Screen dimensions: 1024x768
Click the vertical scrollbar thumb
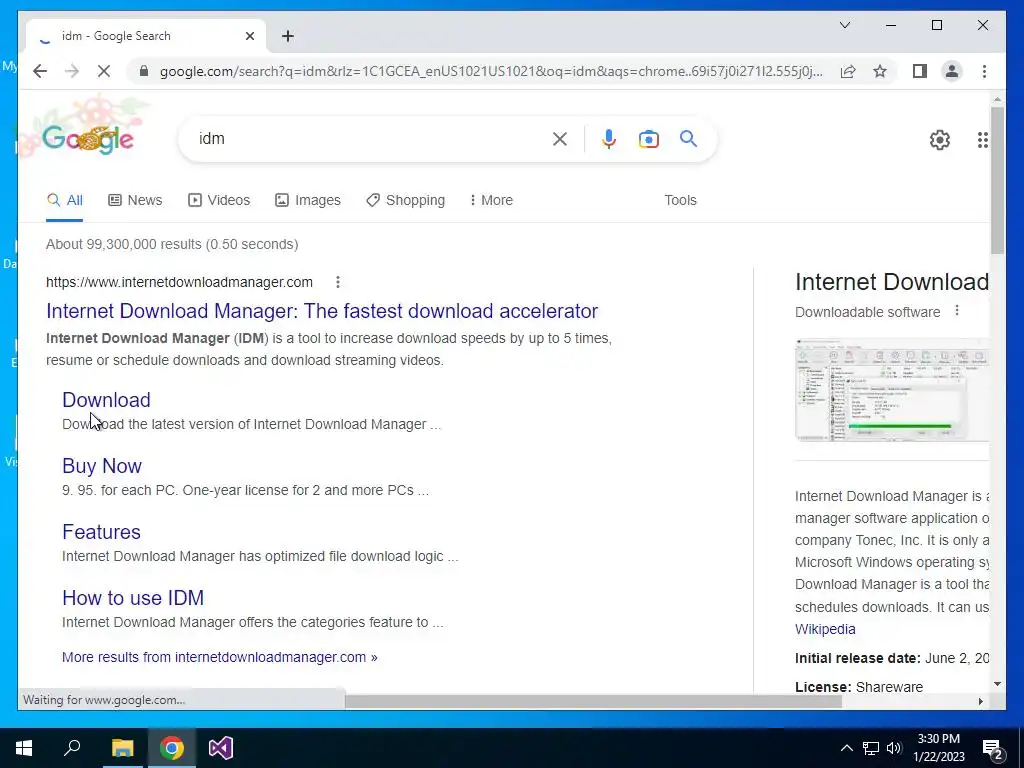click(x=997, y=180)
